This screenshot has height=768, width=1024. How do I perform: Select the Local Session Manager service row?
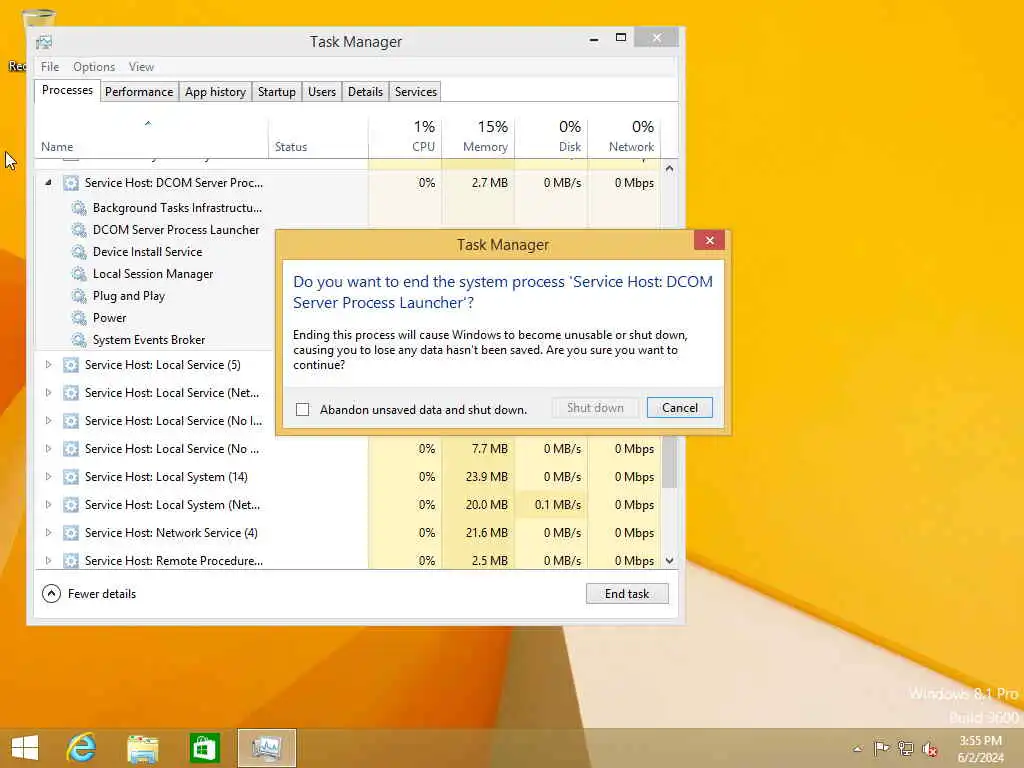155,274
